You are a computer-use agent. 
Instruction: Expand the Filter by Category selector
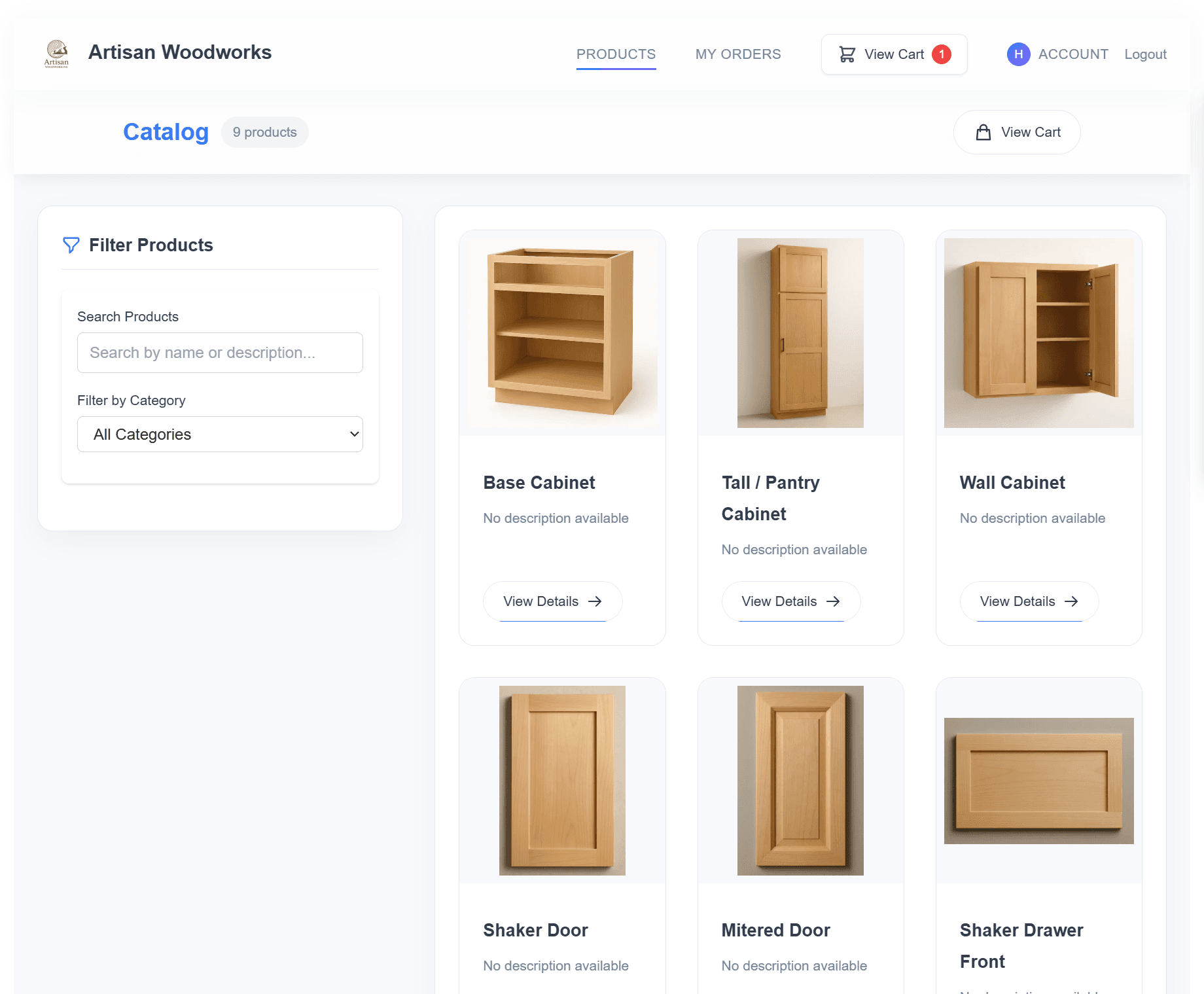pos(220,434)
